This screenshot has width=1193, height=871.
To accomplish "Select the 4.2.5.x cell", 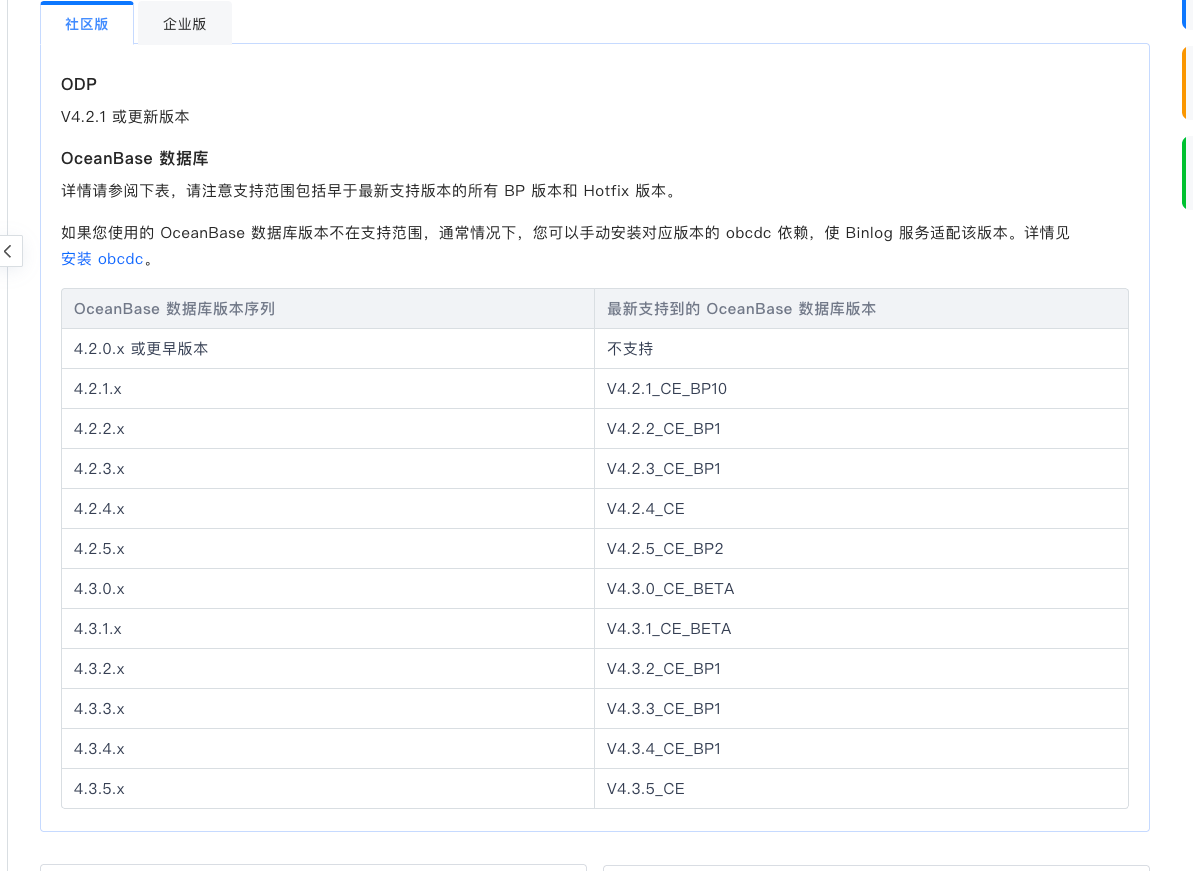I will [x=328, y=548].
